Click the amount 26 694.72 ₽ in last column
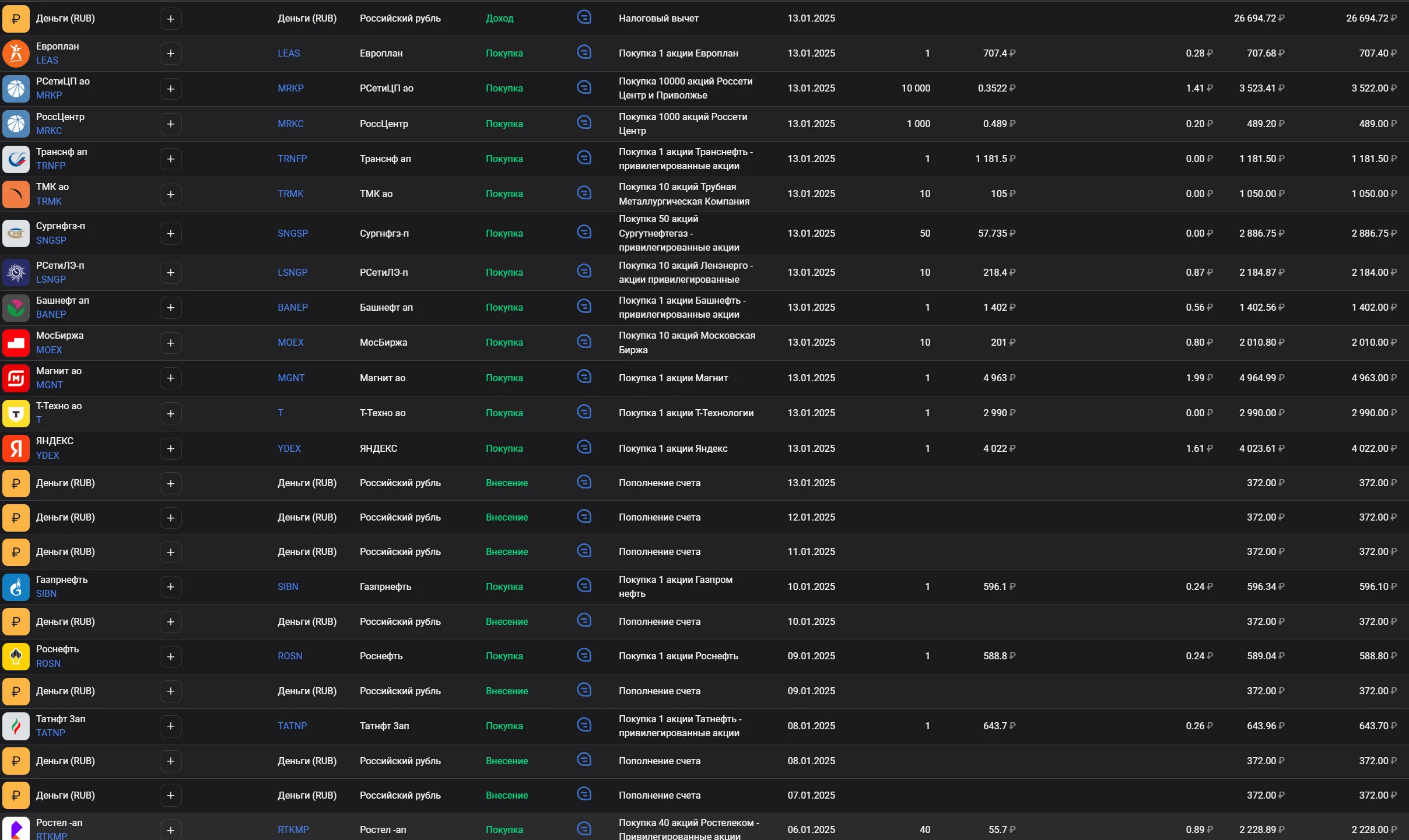The image size is (1409, 840). click(x=1371, y=18)
